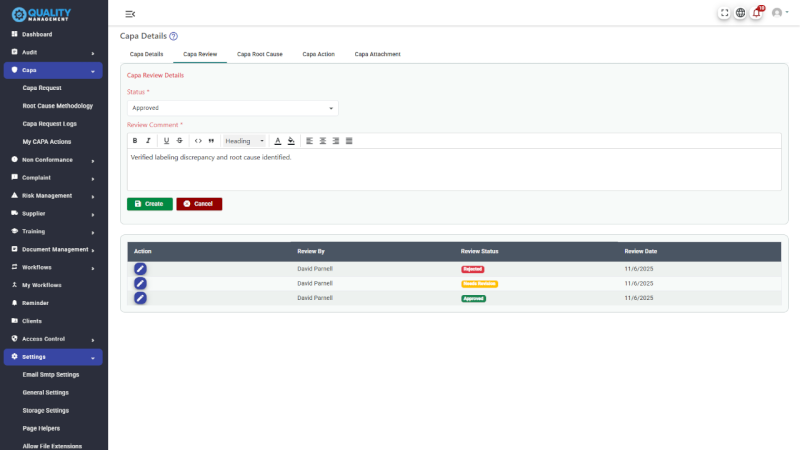Expand Access Control menu
The height and width of the screenshot is (450, 800).
(x=53, y=339)
